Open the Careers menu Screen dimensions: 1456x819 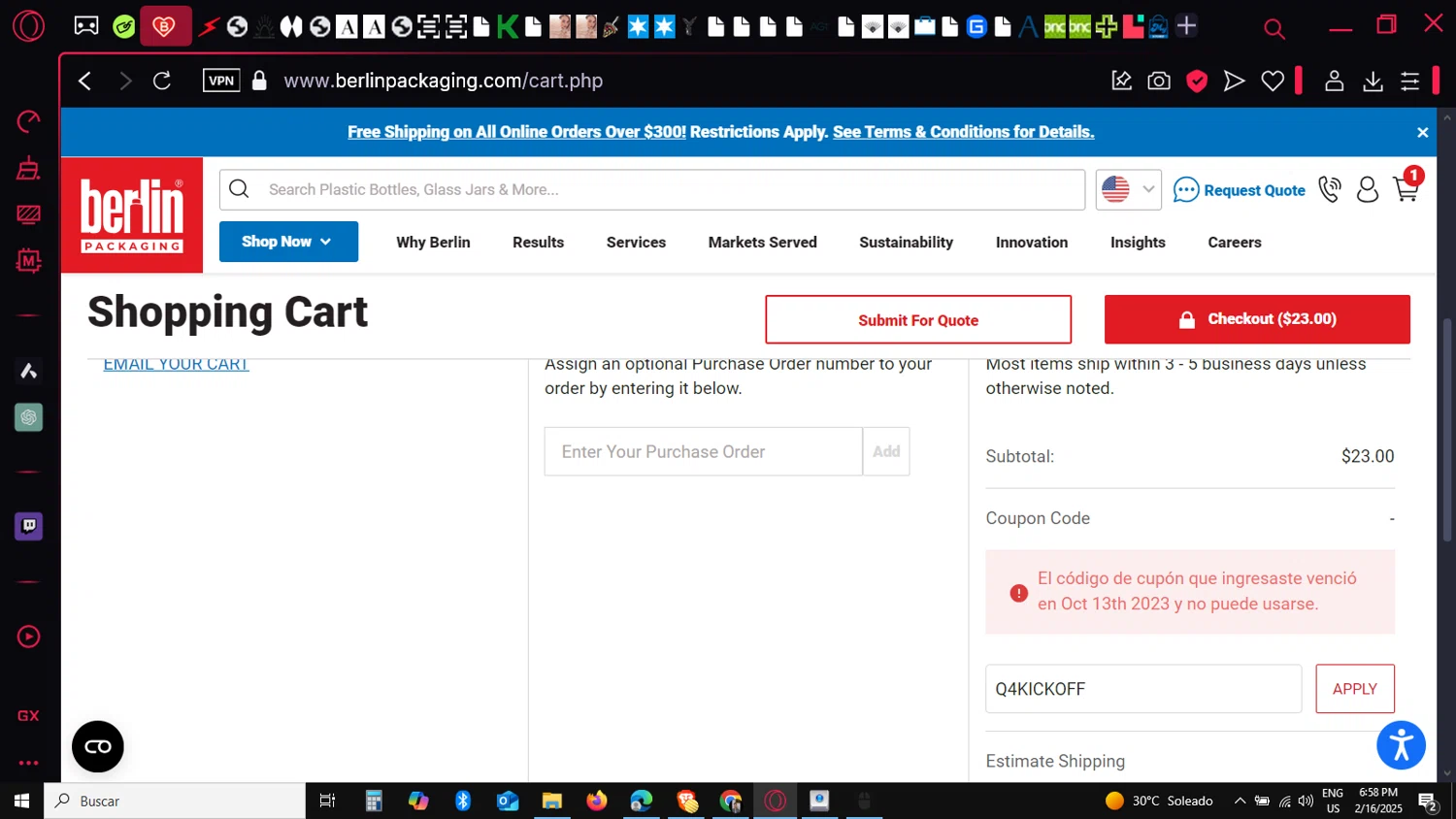pyautogui.click(x=1234, y=243)
